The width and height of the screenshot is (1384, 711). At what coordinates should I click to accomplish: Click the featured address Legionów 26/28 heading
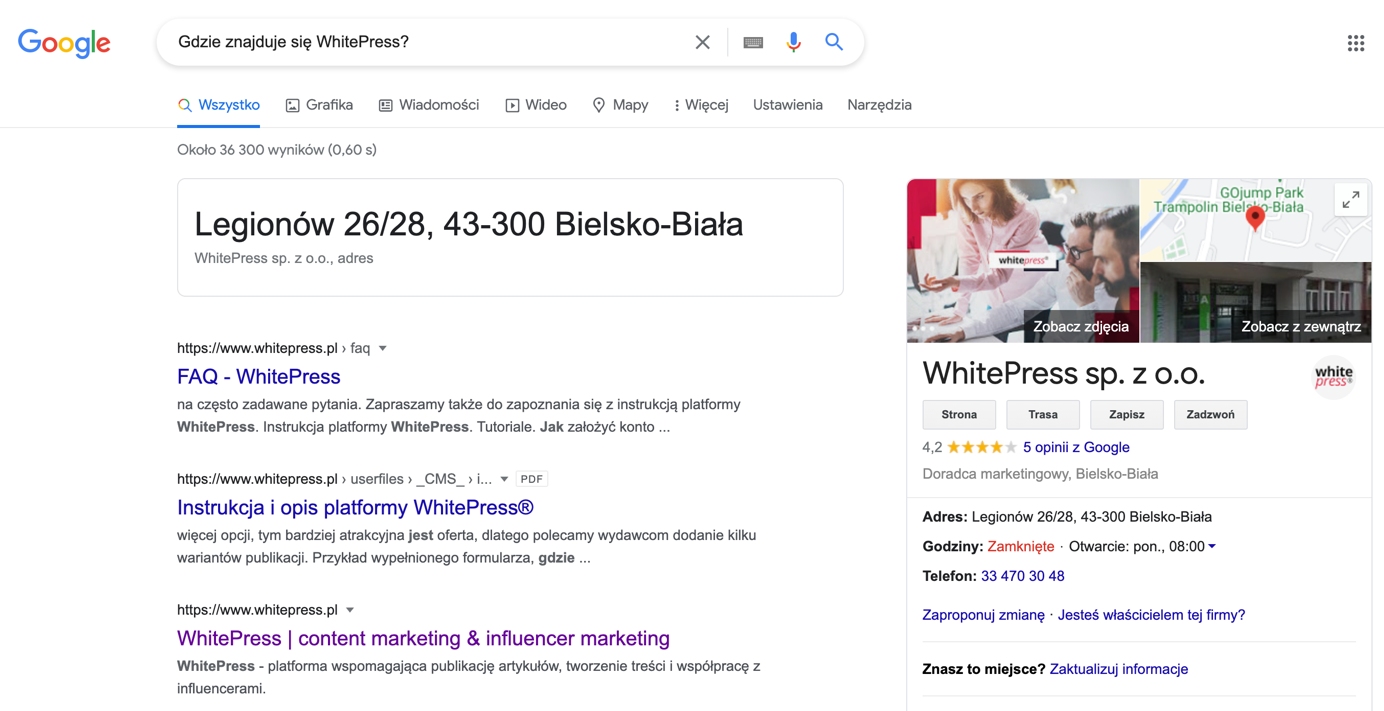(x=469, y=225)
